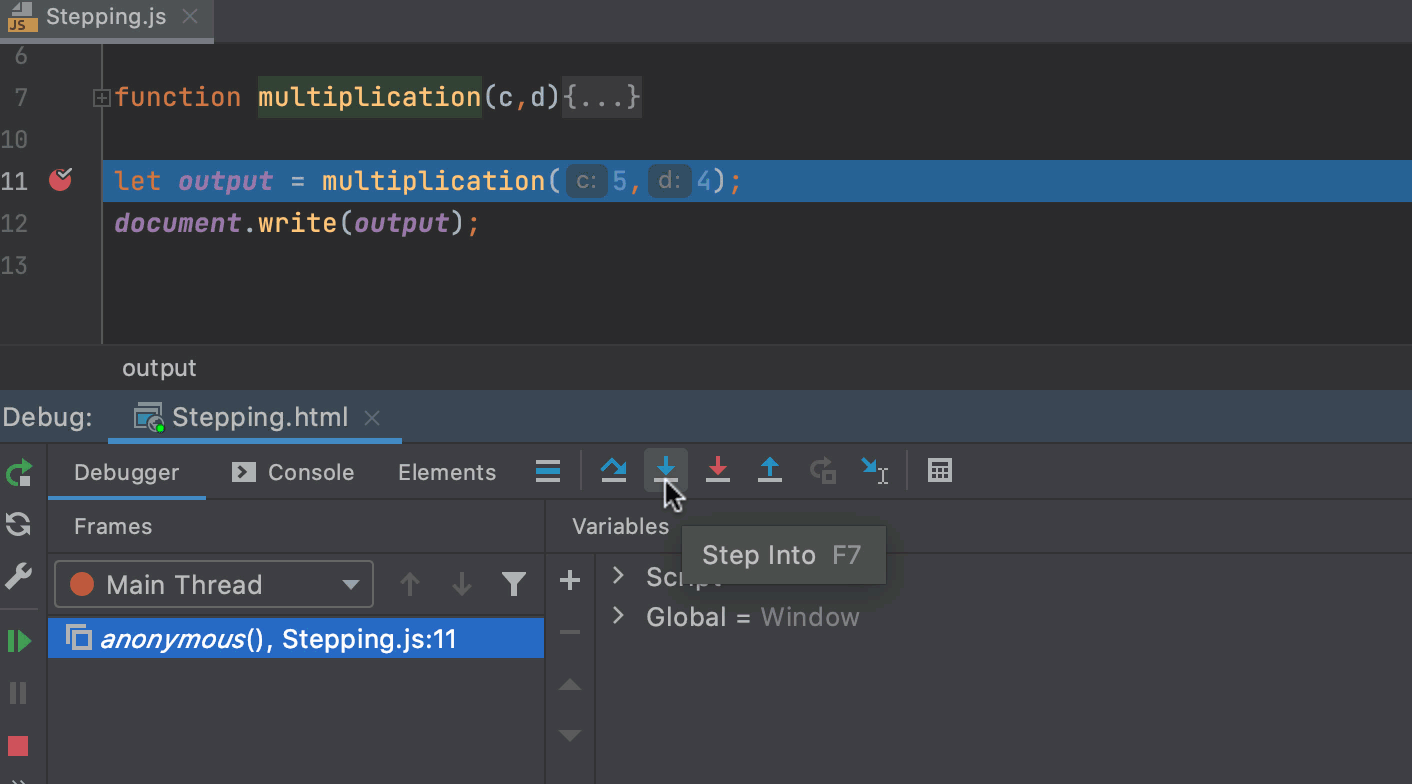Screen dimensions: 1412x784
Task: Click the Reload in browser icon
Action: [19, 524]
